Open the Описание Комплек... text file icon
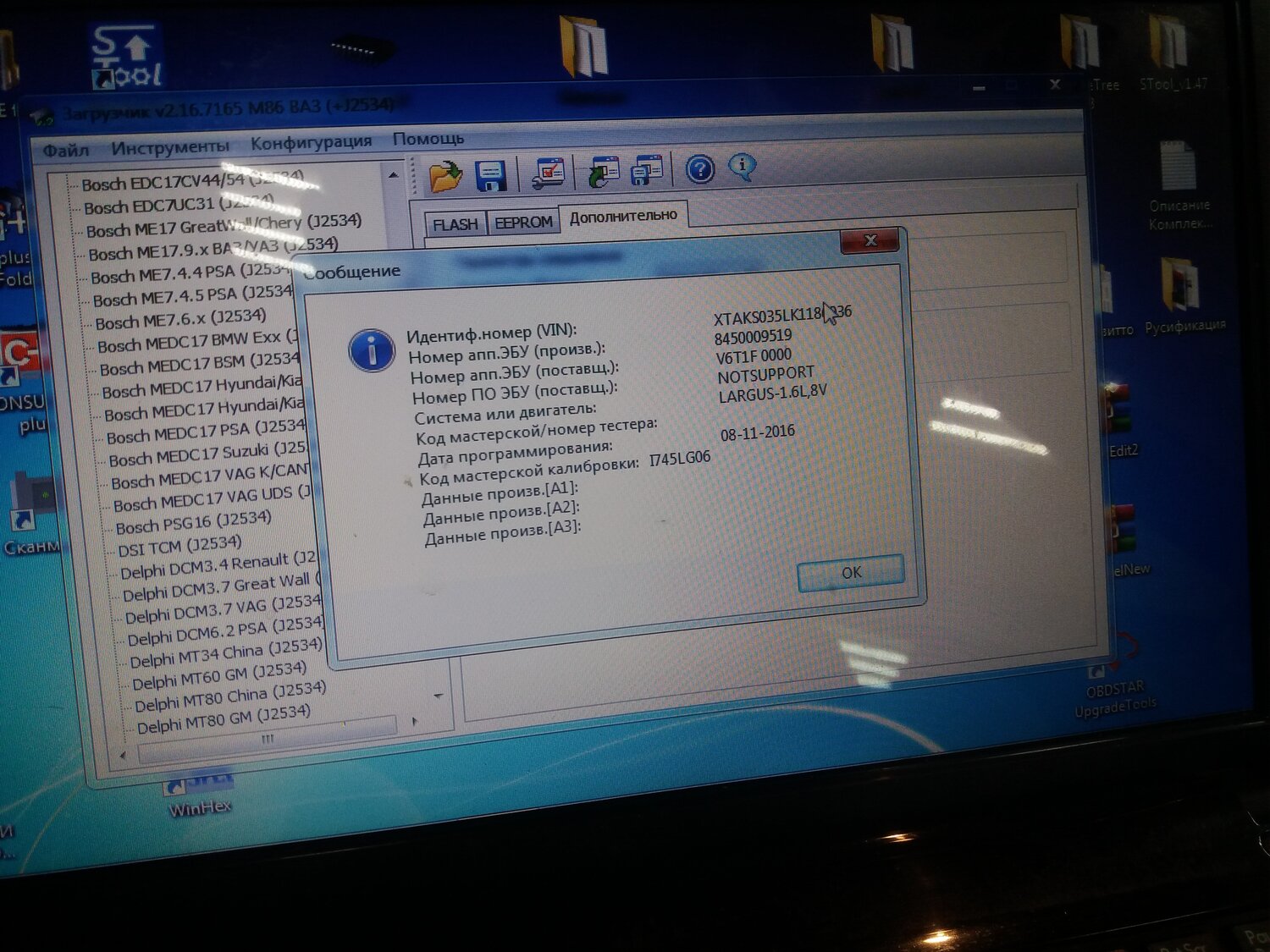 point(1179,186)
